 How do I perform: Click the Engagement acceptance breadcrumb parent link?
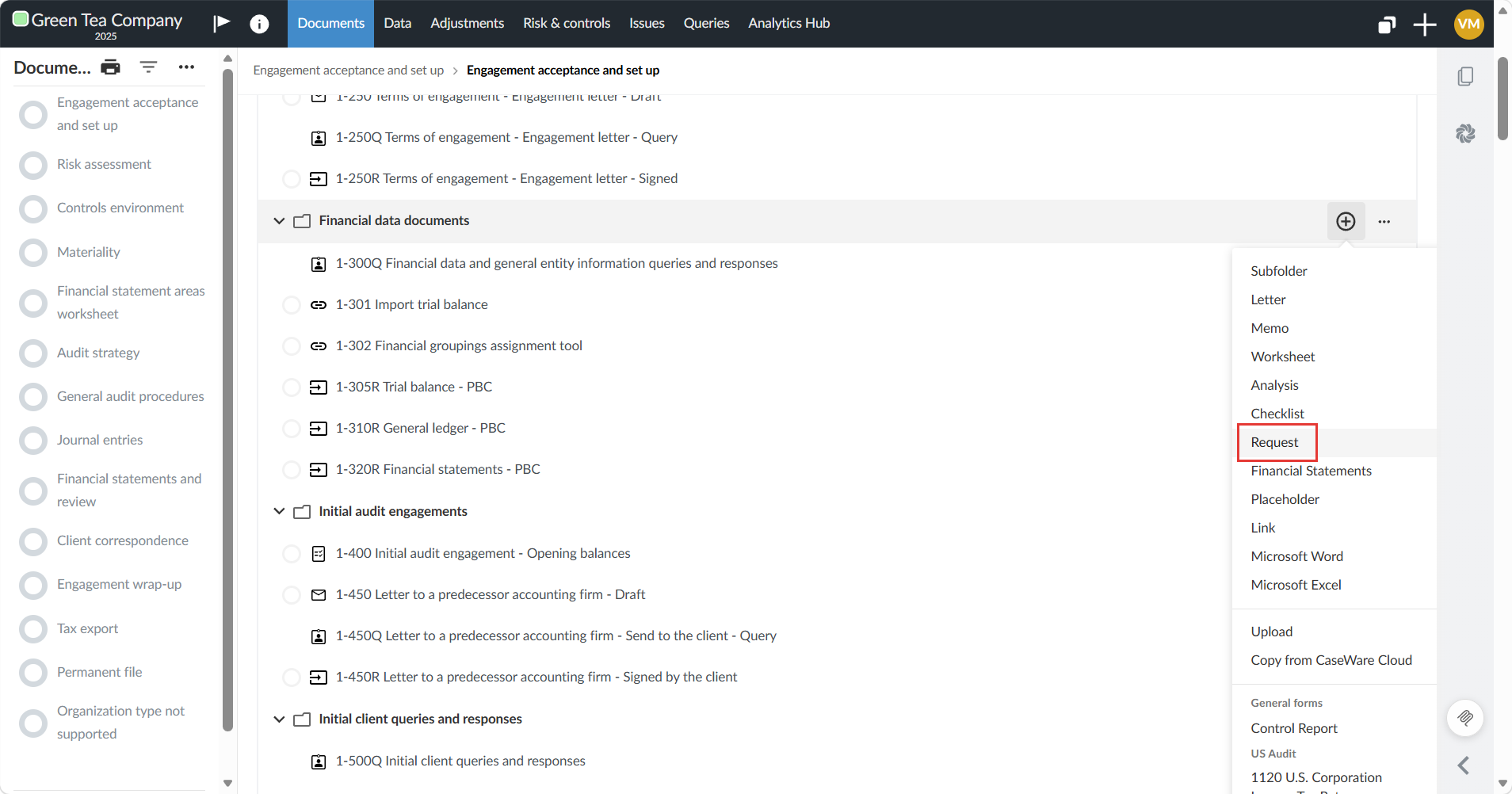pyautogui.click(x=348, y=70)
